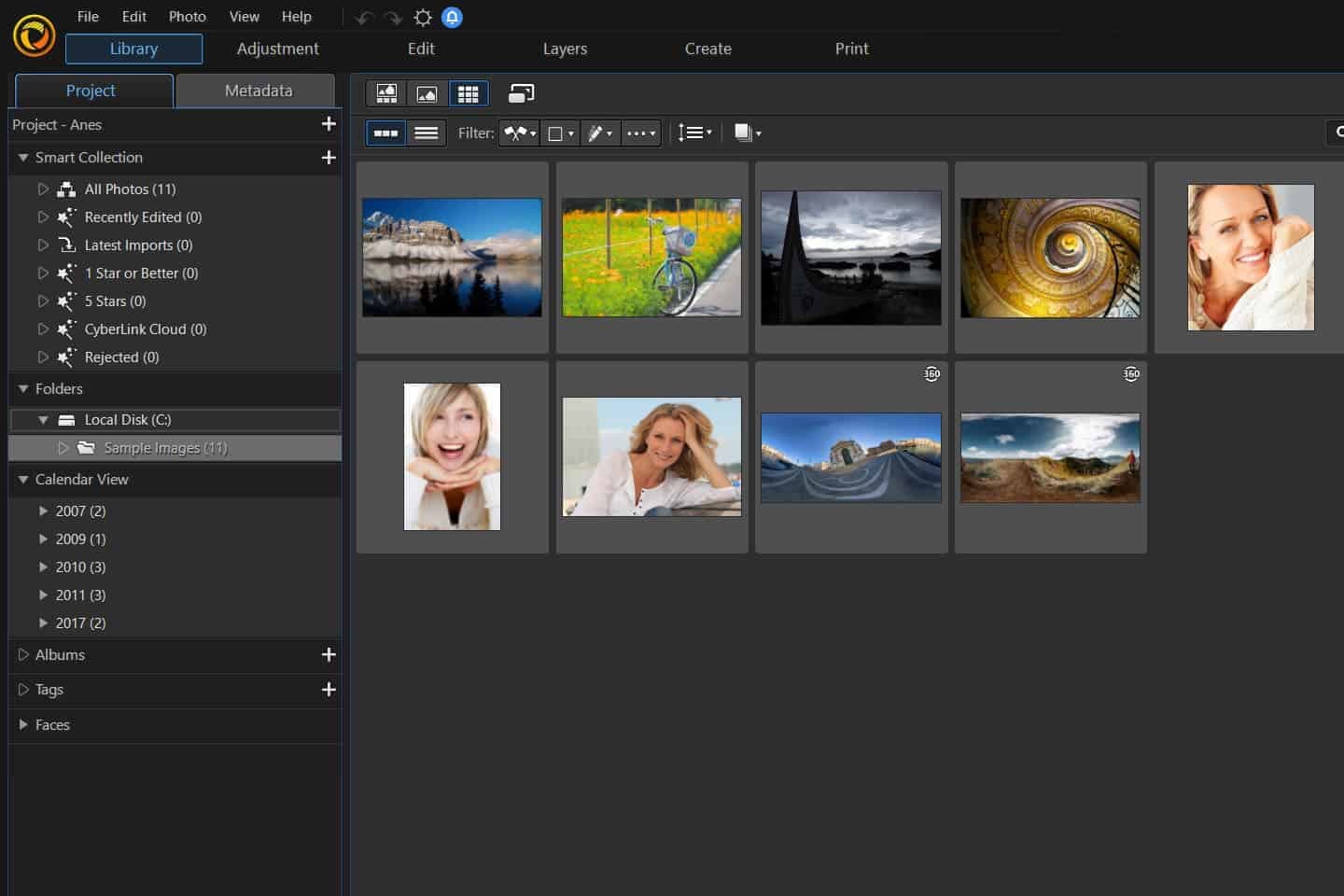Go to the Print module
1344x896 pixels.
852,49
